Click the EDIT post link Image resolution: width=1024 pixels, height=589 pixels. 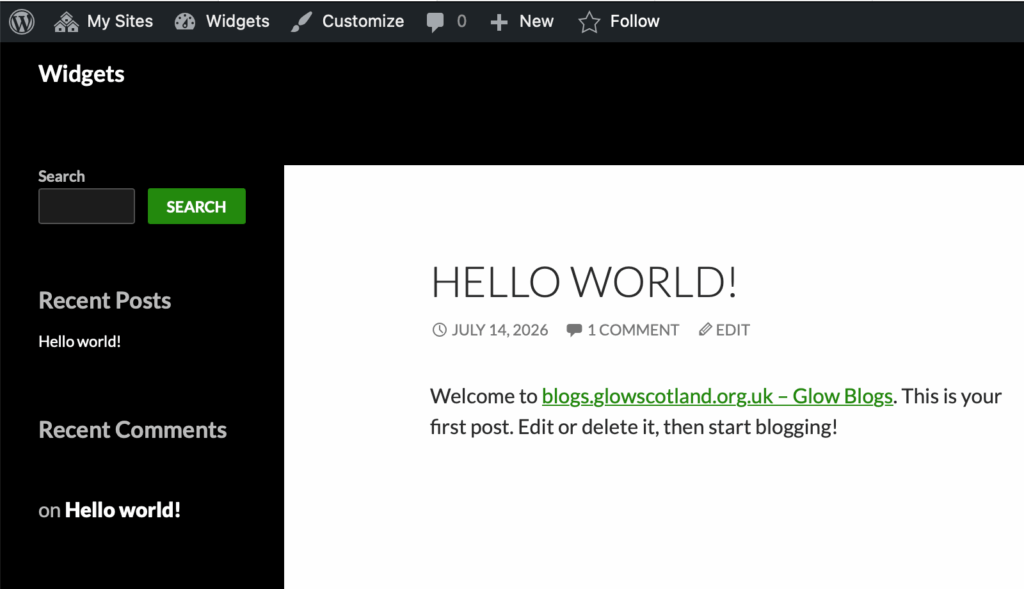[733, 330]
